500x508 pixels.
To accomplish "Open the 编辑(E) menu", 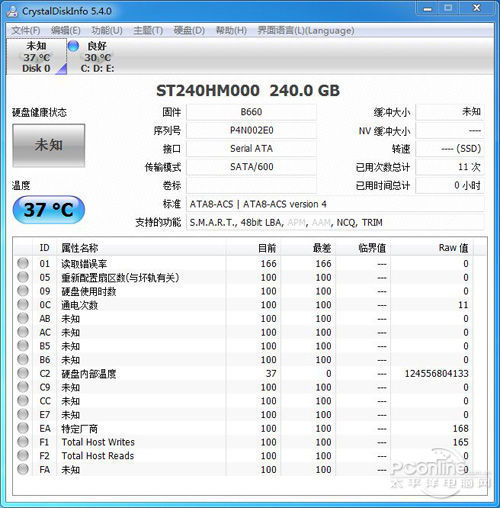I will [x=66, y=31].
